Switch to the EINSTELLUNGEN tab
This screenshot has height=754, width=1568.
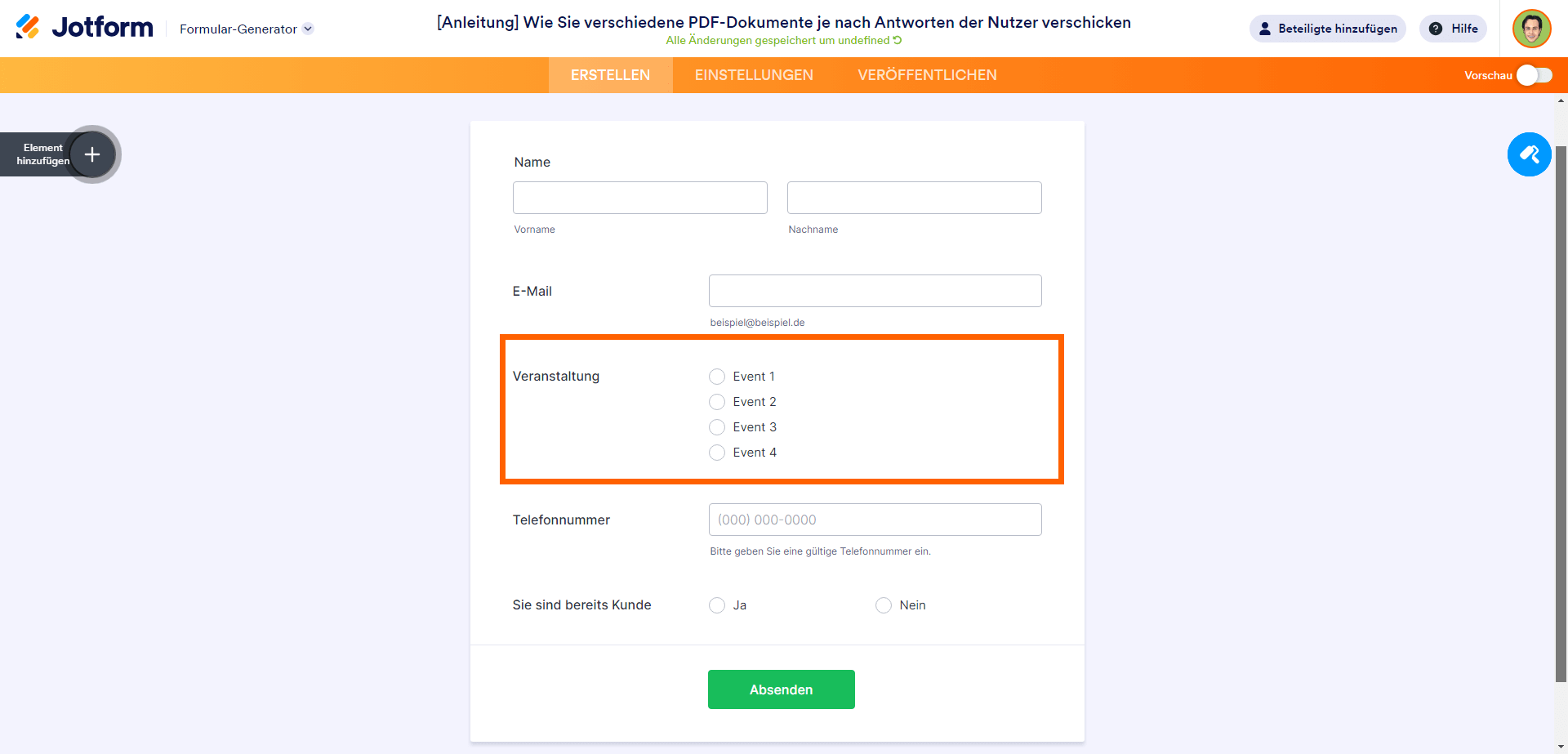[x=754, y=74]
